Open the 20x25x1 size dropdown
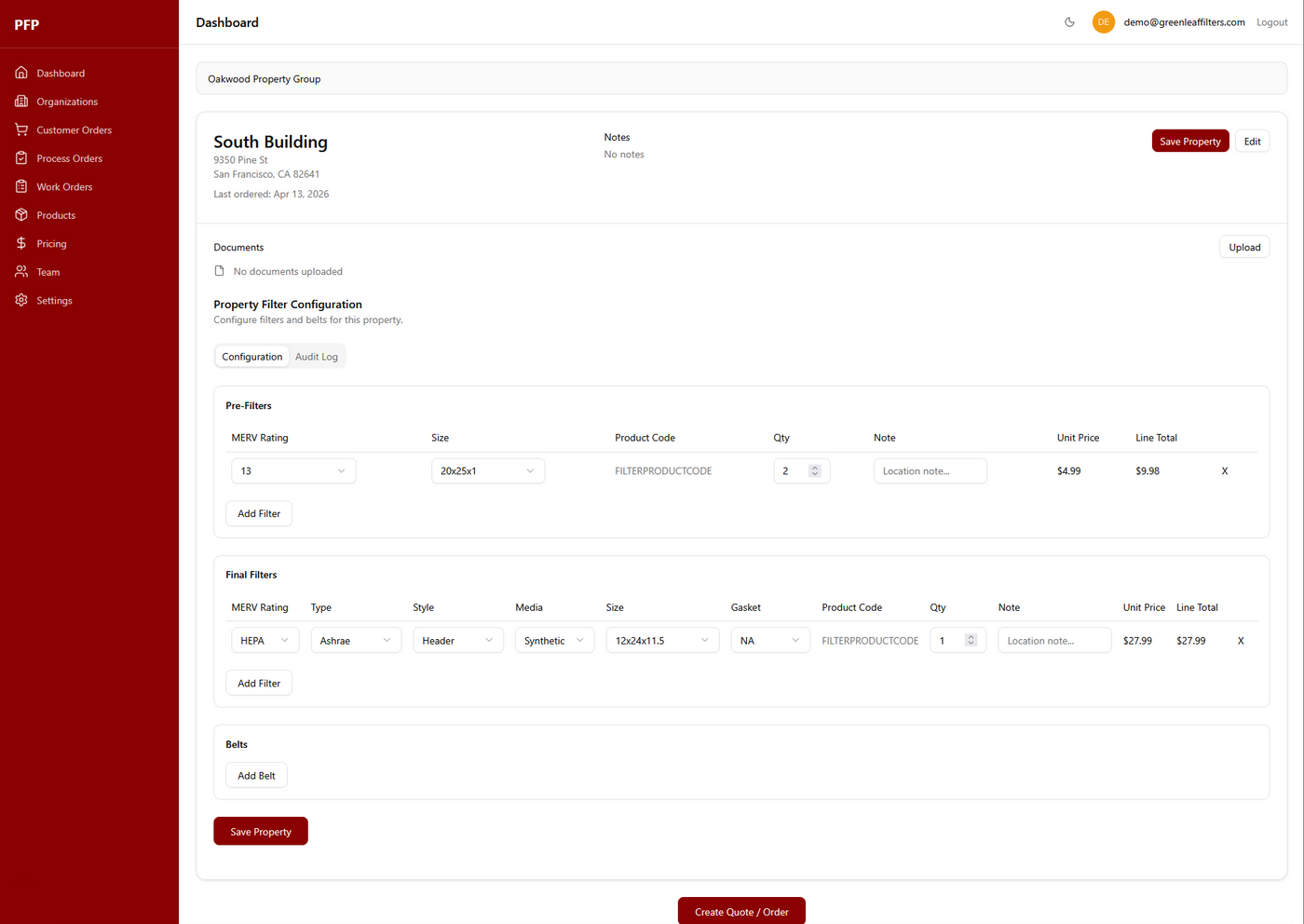 coord(488,471)
